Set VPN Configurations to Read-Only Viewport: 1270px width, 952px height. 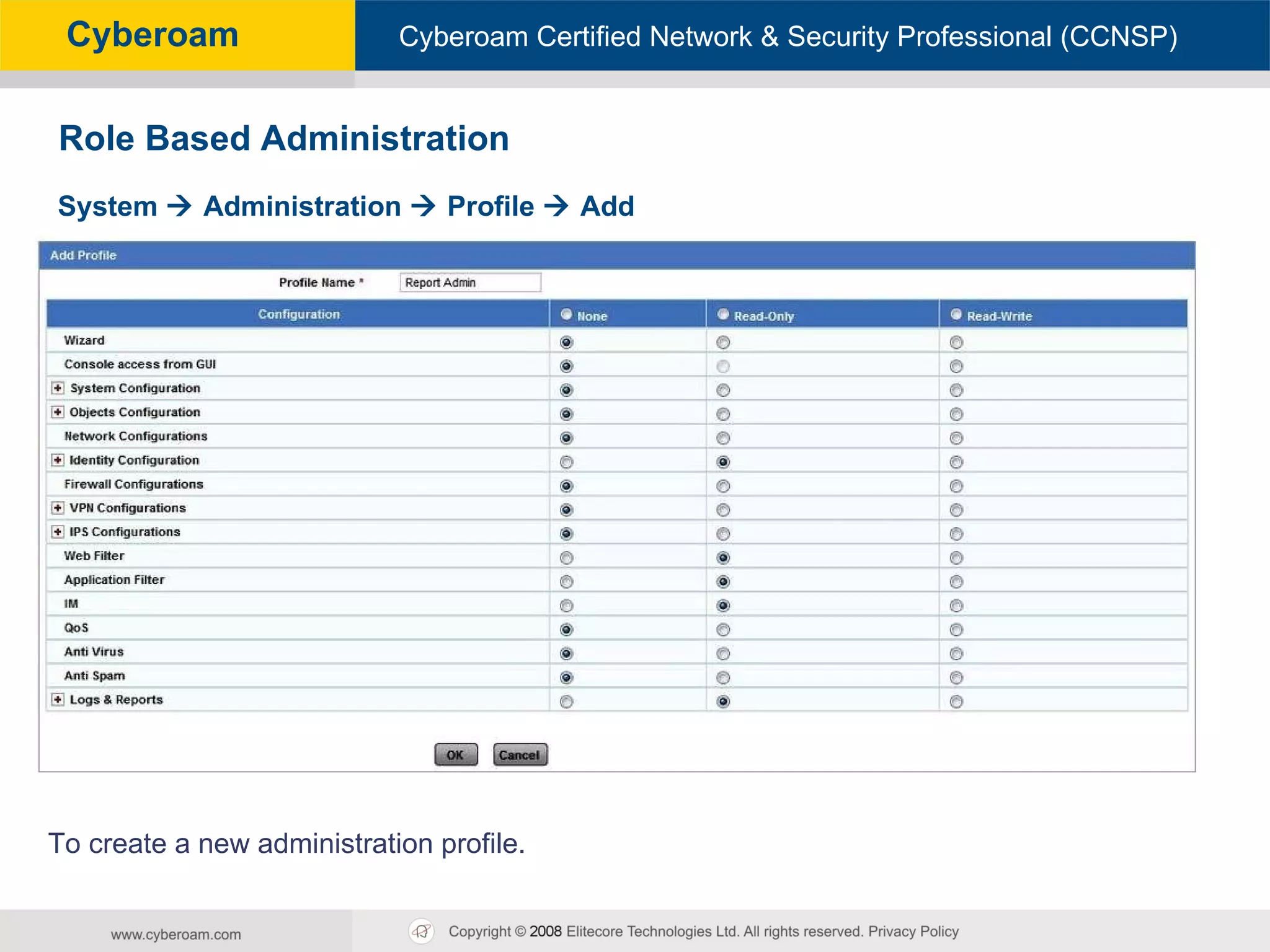(723, 510)
